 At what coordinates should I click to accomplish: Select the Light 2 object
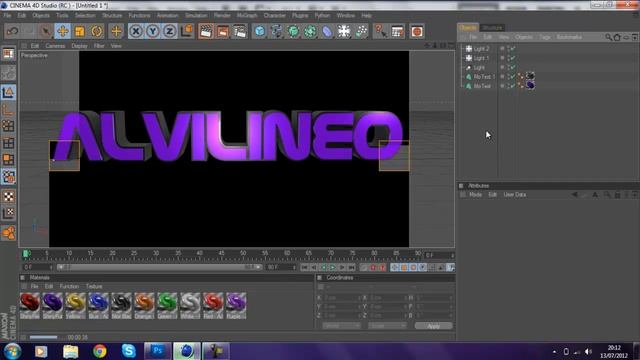pyautogui.click(x=481, y=49)
